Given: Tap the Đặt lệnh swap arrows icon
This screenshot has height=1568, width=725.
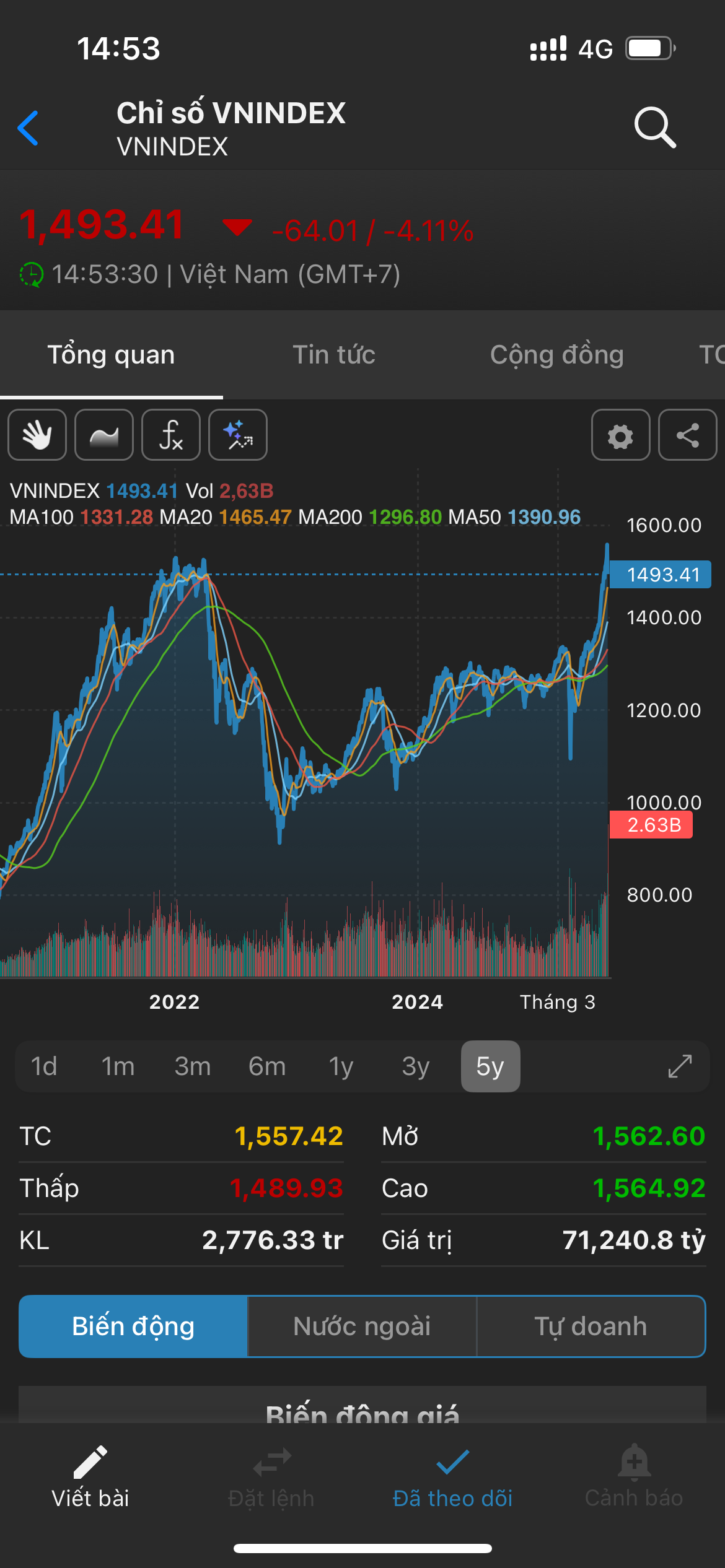Looking at the screenshot, I should point(271,1463).
